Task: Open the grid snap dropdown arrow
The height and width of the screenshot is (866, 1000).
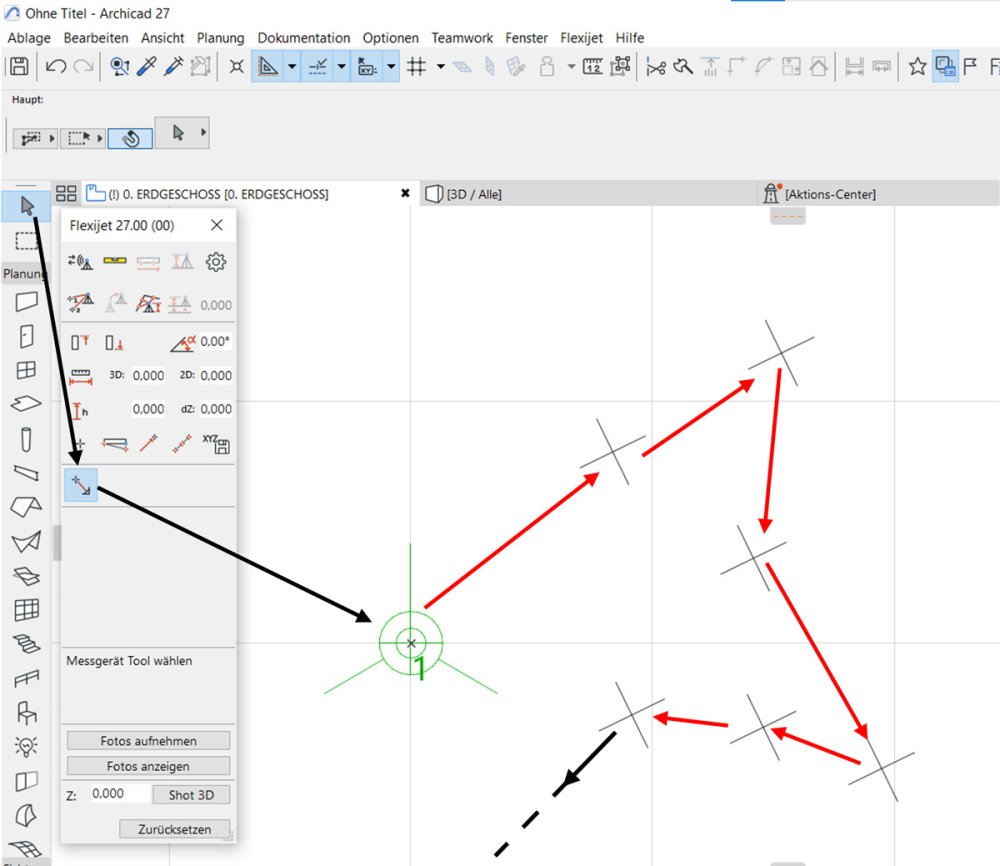Action: pyautogui.click(x=440, y=67)
